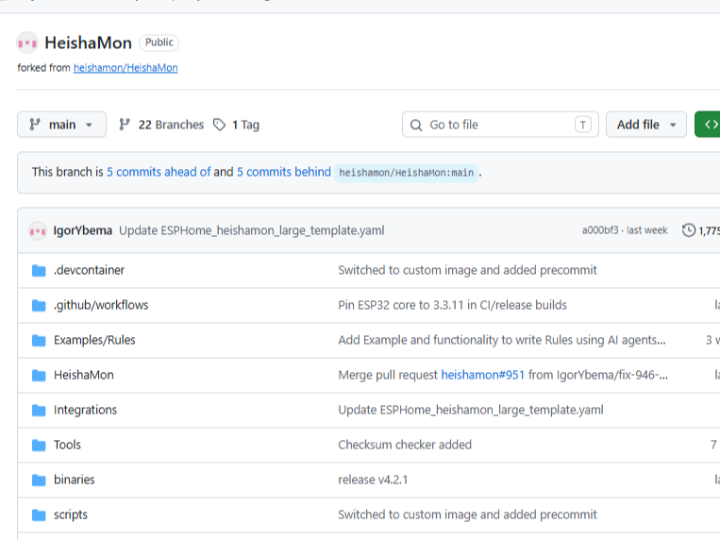Open the binaries folder
Screen dimensions: 720x540
click(x=74, y=479)
